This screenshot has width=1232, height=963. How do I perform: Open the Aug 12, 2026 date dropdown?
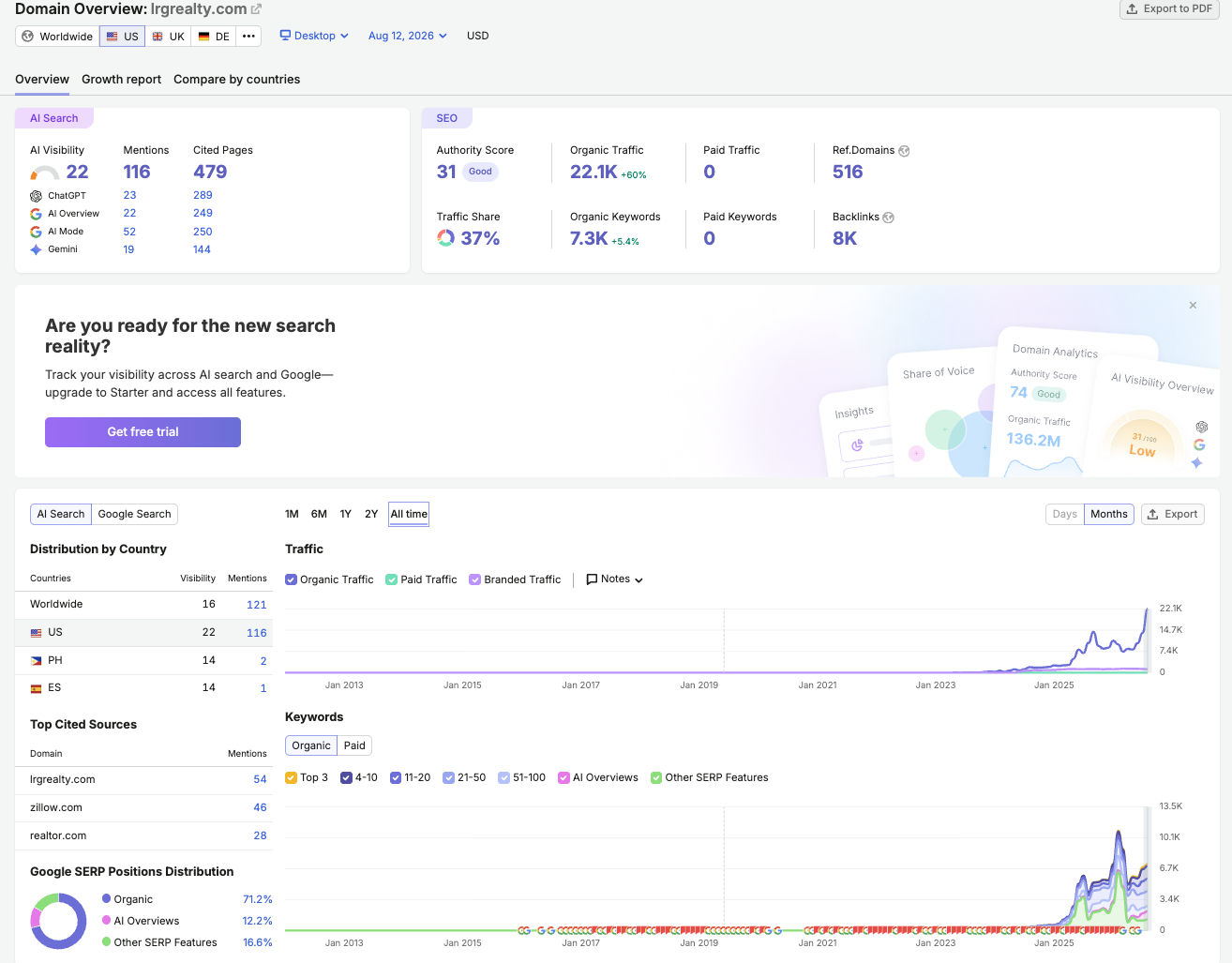pos(408,36)
